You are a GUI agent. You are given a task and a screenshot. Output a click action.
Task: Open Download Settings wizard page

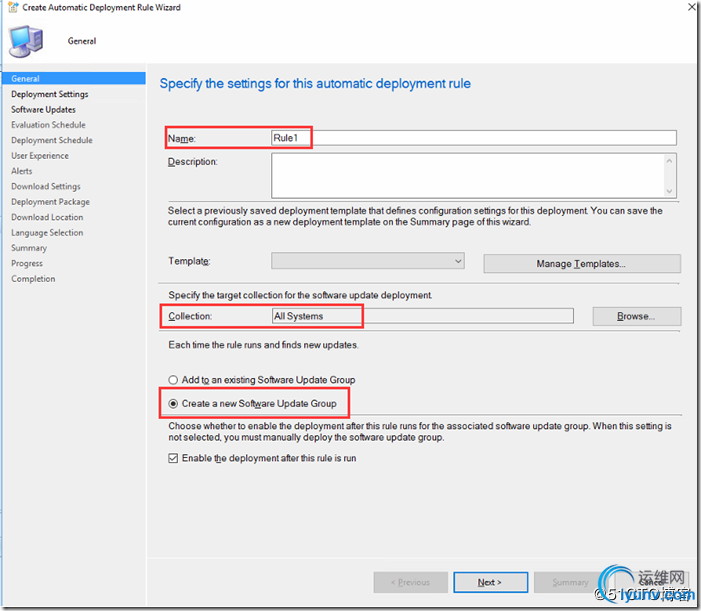pos(46,186)
